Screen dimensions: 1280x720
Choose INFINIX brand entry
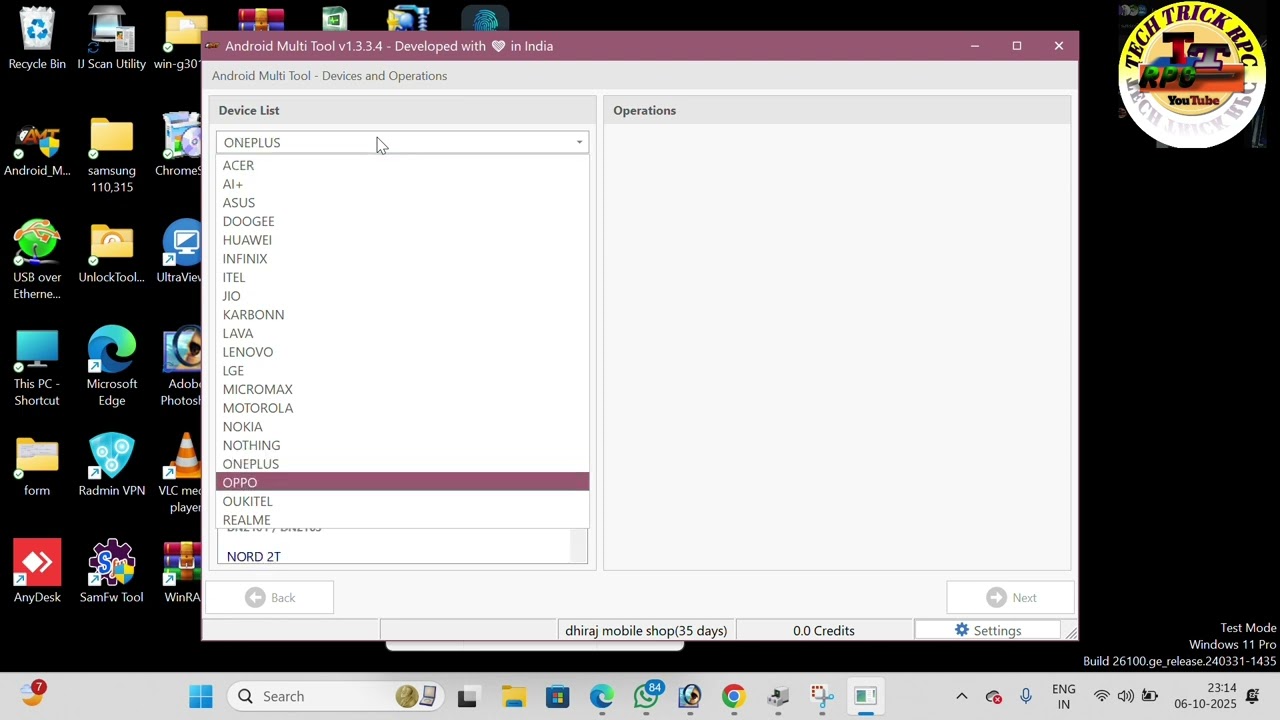pyautogui.click(x=402, y=259)
